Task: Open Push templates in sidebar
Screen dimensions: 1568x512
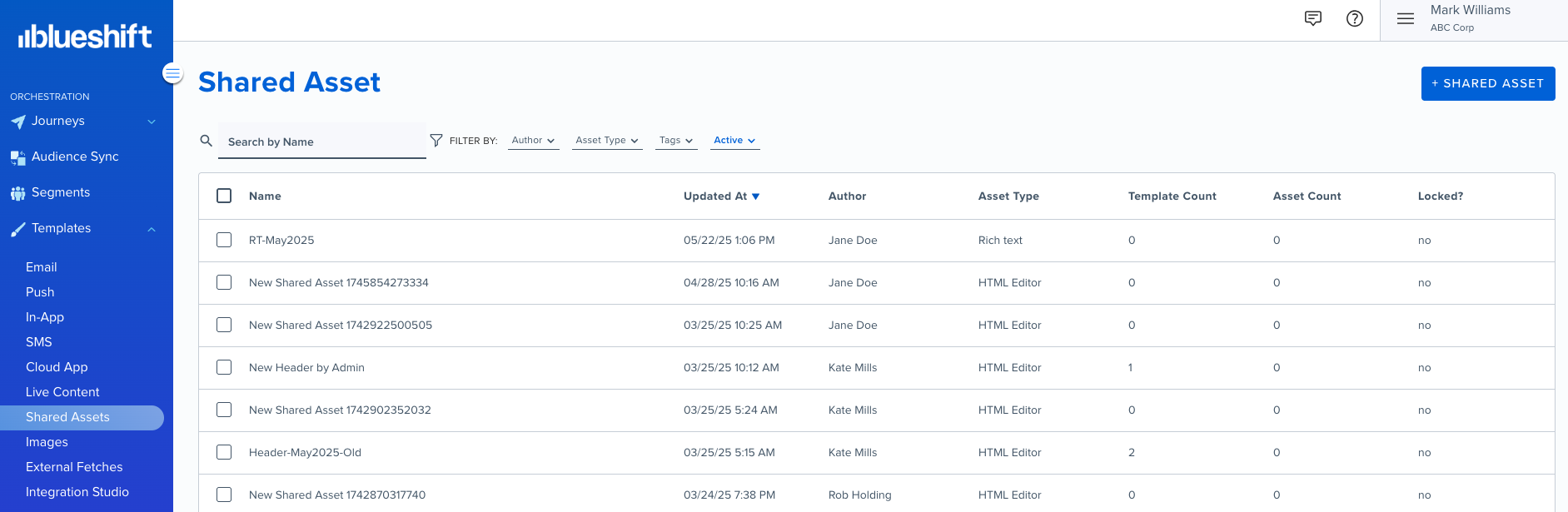Action: 40,292
